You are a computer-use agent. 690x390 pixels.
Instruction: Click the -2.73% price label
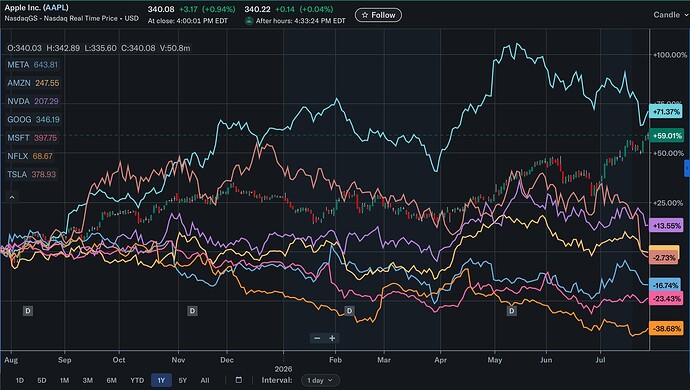click(664, 258)
